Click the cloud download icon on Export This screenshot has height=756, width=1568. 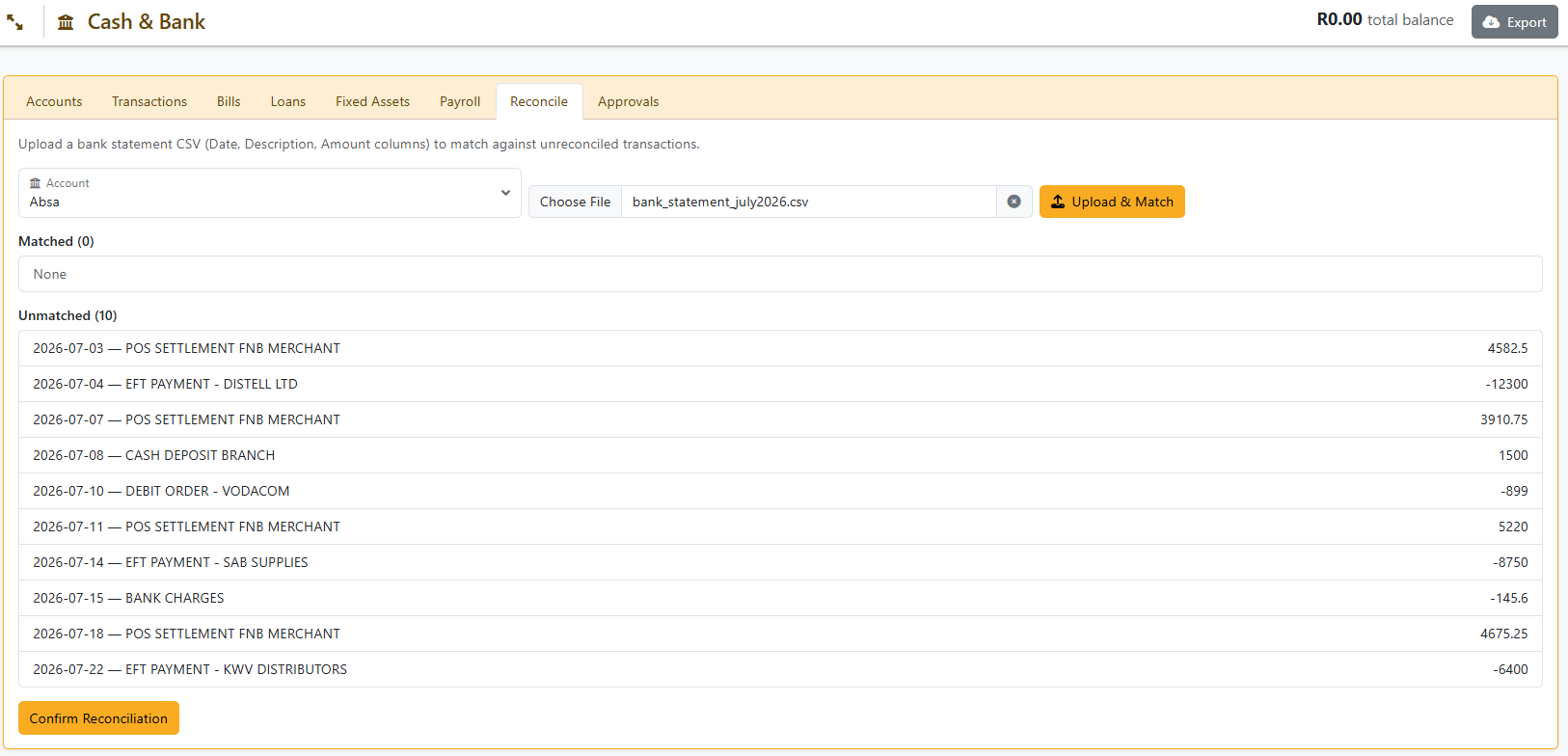pos(1491,22)
